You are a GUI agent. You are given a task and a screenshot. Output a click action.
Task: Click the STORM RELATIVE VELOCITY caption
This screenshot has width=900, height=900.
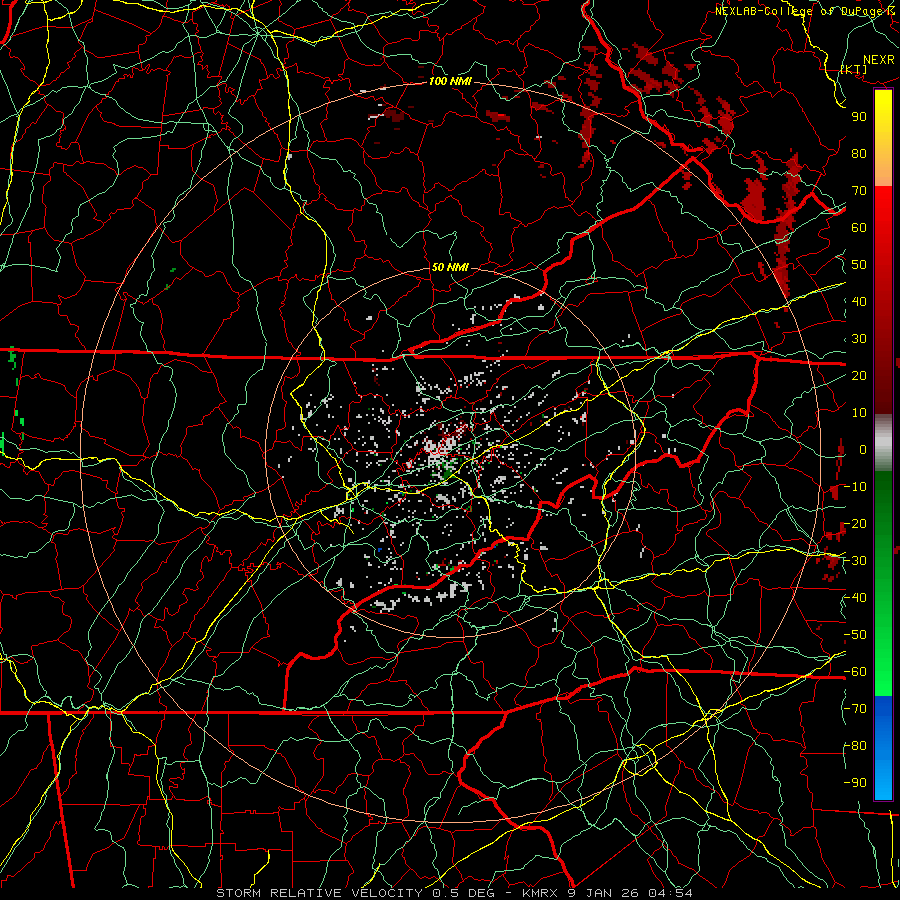[x=318, y=893]
